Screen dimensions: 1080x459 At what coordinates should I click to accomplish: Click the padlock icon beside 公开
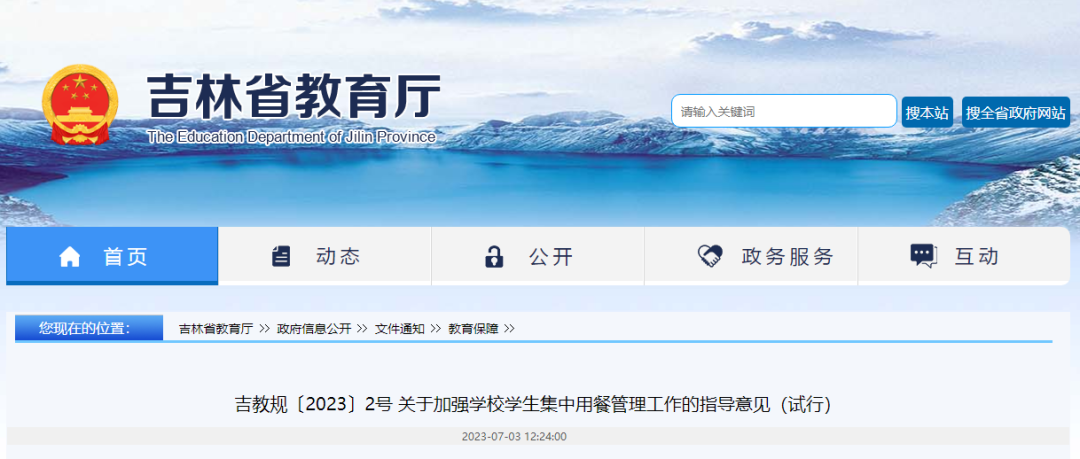pyautogui.click(x=494, y=256)
